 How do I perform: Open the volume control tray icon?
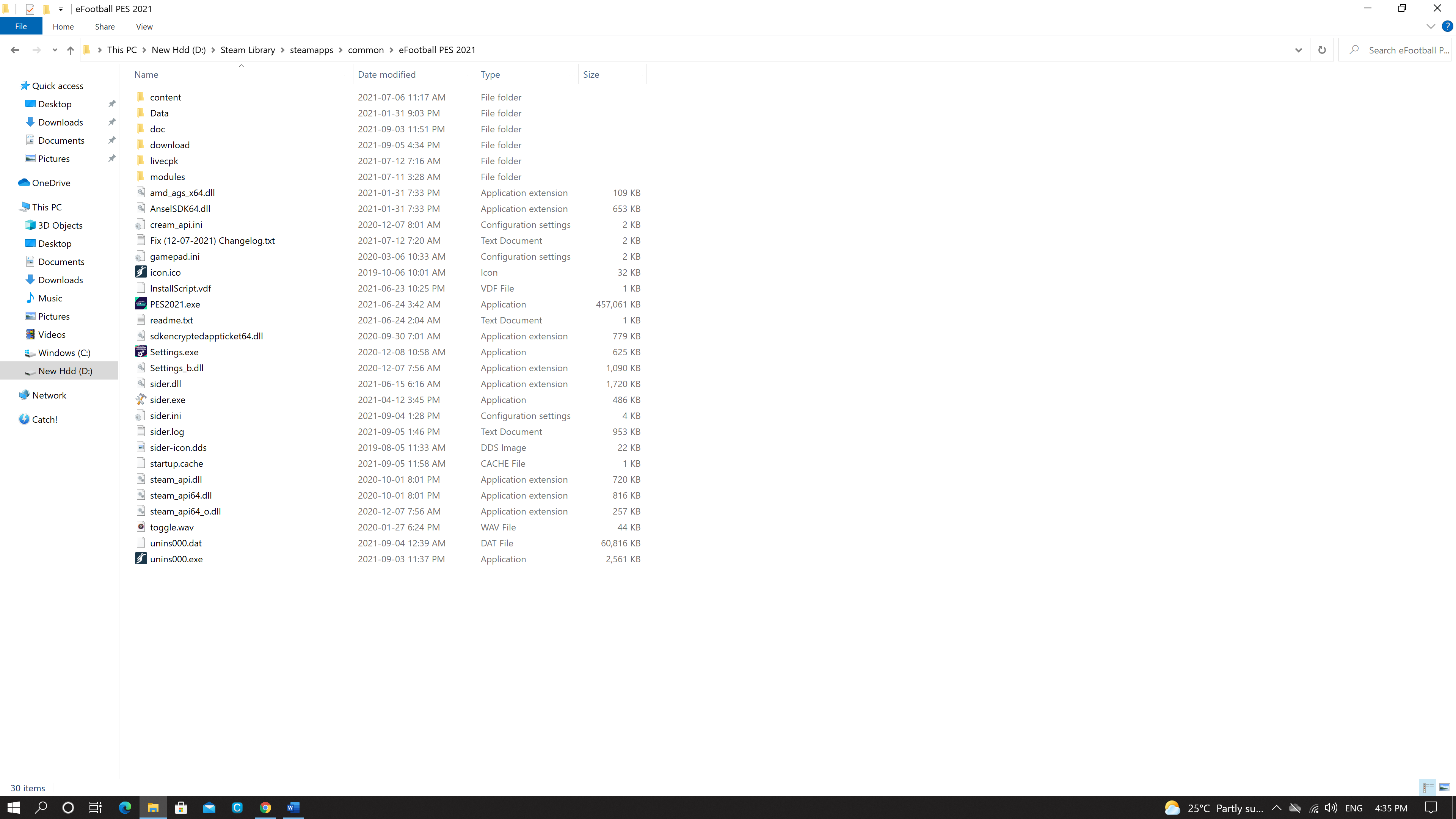pos(1331,808)
